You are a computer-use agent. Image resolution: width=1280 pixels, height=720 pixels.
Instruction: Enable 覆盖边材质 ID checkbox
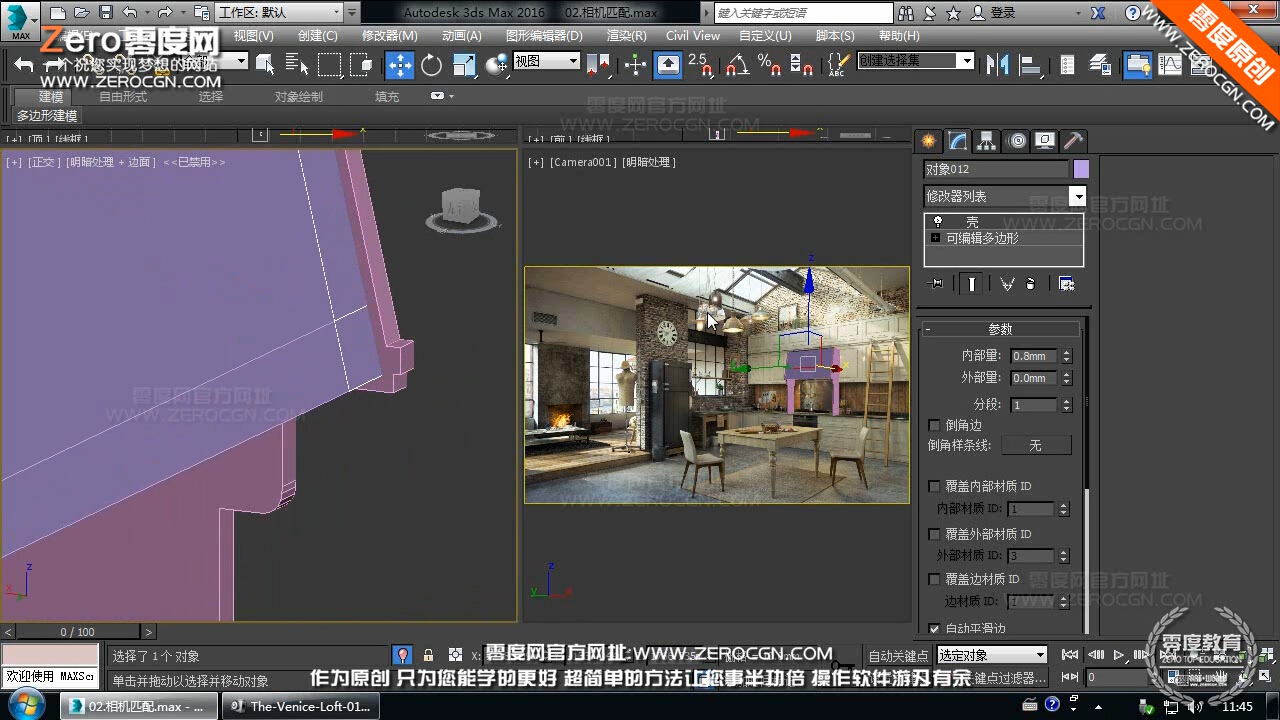(x=935, y=579)
